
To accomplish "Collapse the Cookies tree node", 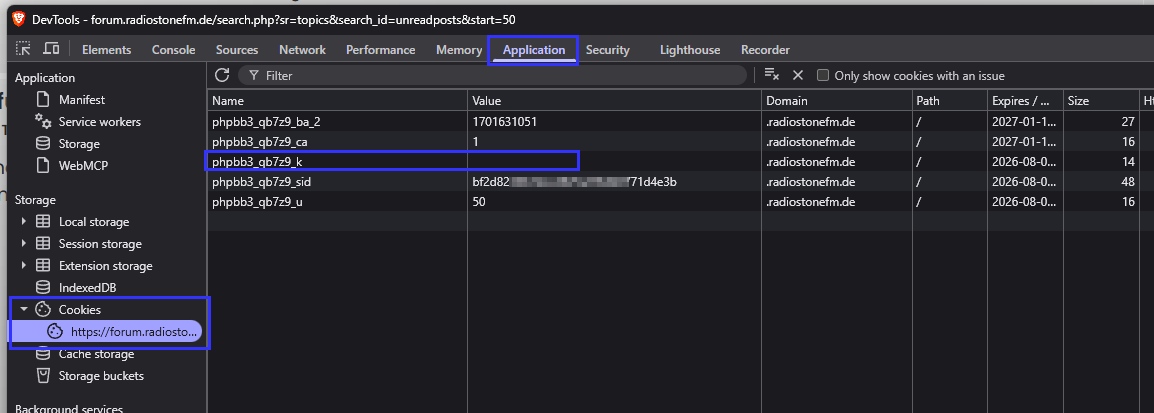I will click(x=24, y=310).
